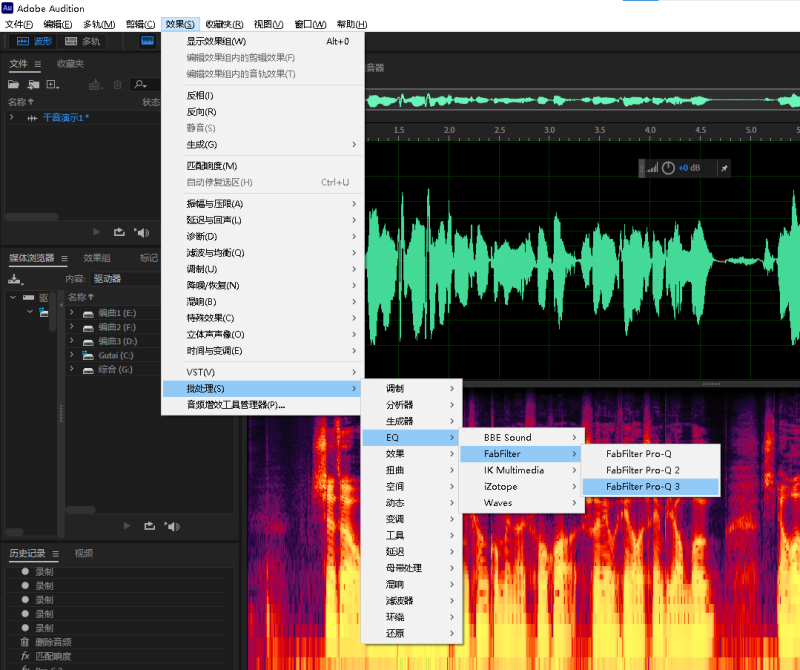Open 音频增效工具管理器 menu entry
Screen dimensions: 800x670
[236, 405]
